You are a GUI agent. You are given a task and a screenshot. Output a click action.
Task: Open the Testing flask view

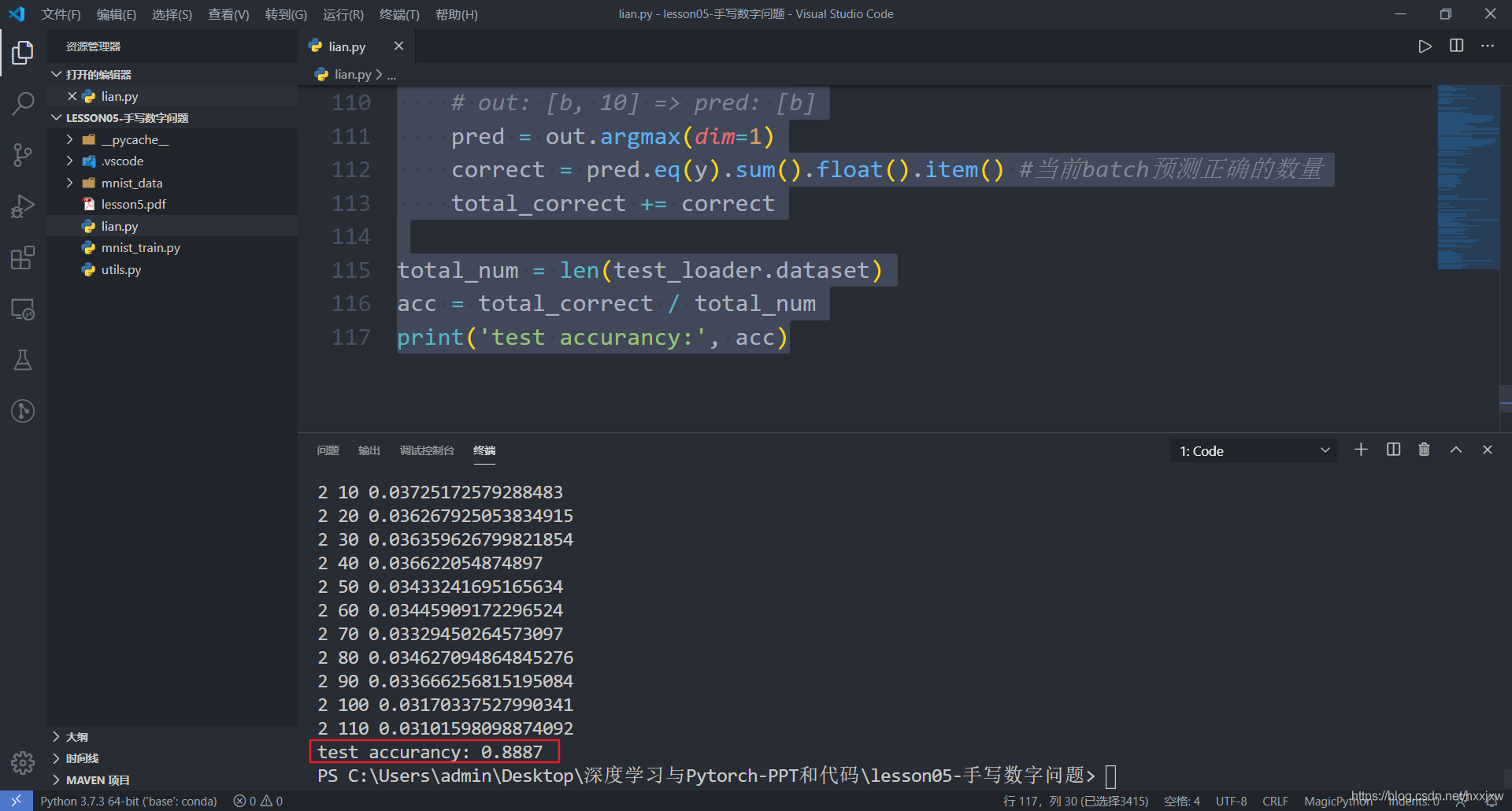point(23,361)
